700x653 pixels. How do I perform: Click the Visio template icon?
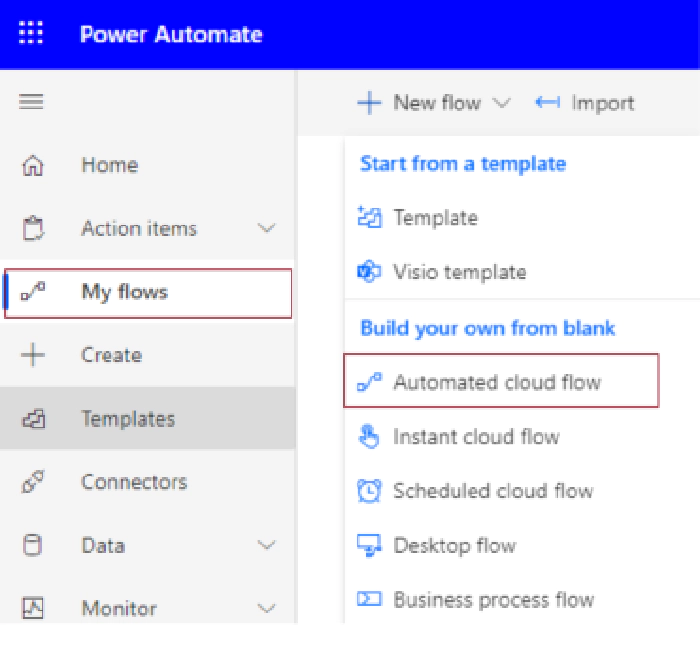point(369,272)
